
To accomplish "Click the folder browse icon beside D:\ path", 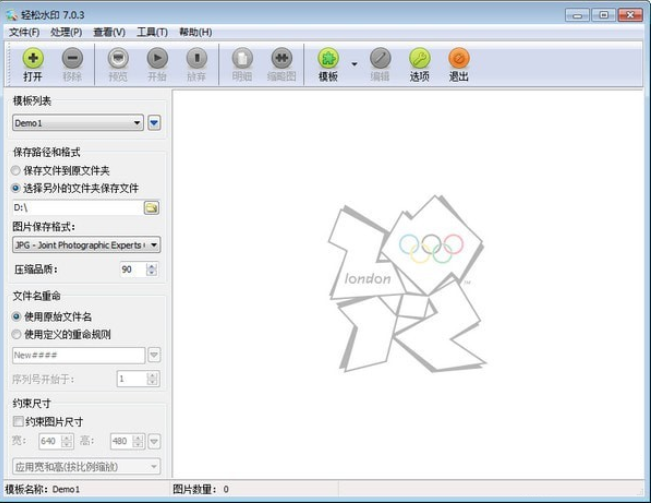I will [152, 208].
